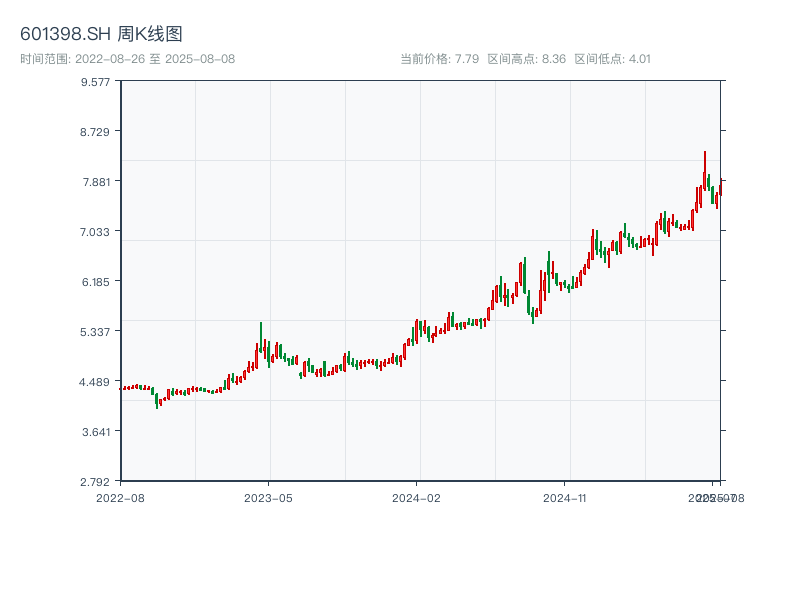800x600 pixels.
Task: Click the tall green candle near 2023-05
Action: 261,336
